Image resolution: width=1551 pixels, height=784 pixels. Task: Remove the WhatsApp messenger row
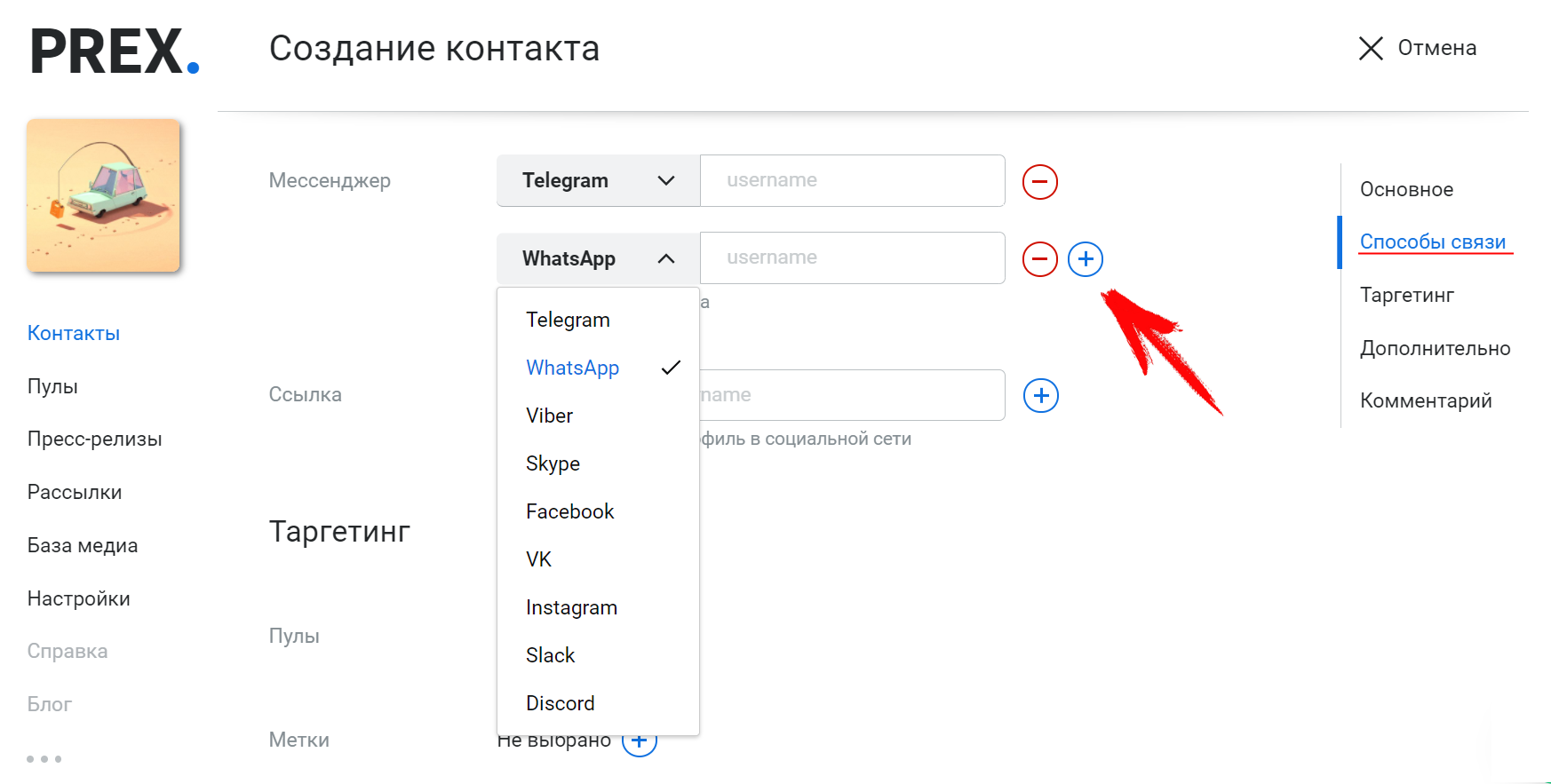(x=1040, y=259)
